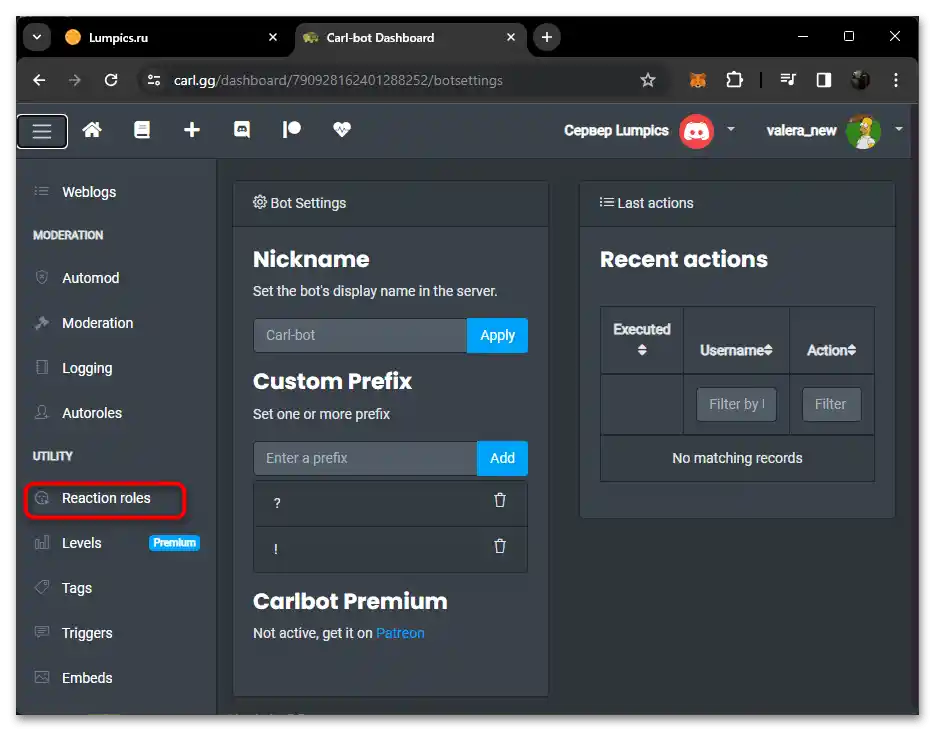Screen dimensions: 935x731
Task: Click the carl.gg address bar URL
Action: pyautogui.click(x=338, y=80)
